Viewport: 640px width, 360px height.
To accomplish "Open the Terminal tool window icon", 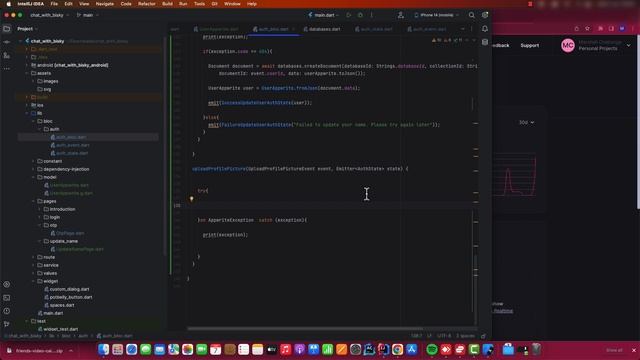I will click(x=7, y=298).
